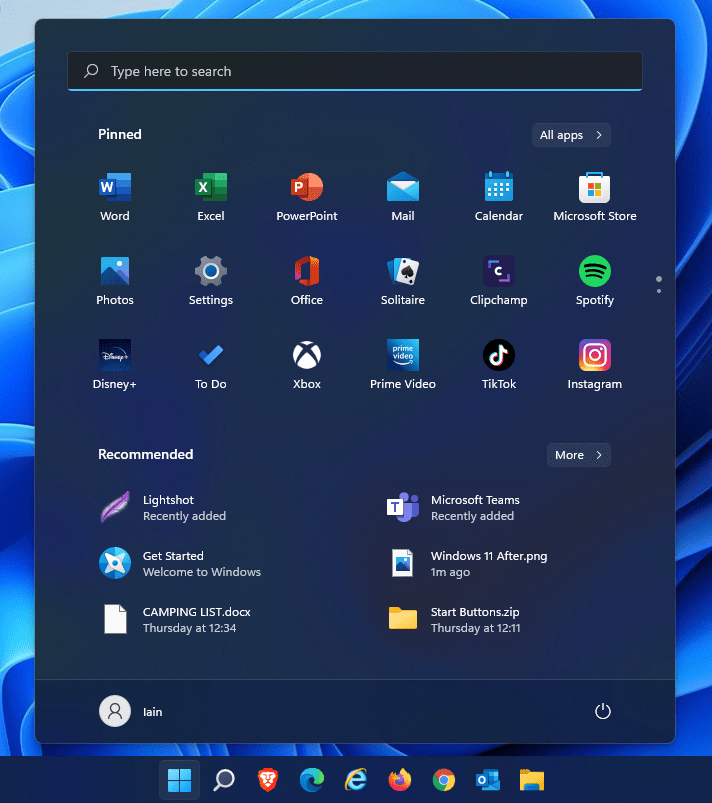This screenshot has width=712, height=803.
Task: Launch Excel from pinned apps
Action: (211, 196)
